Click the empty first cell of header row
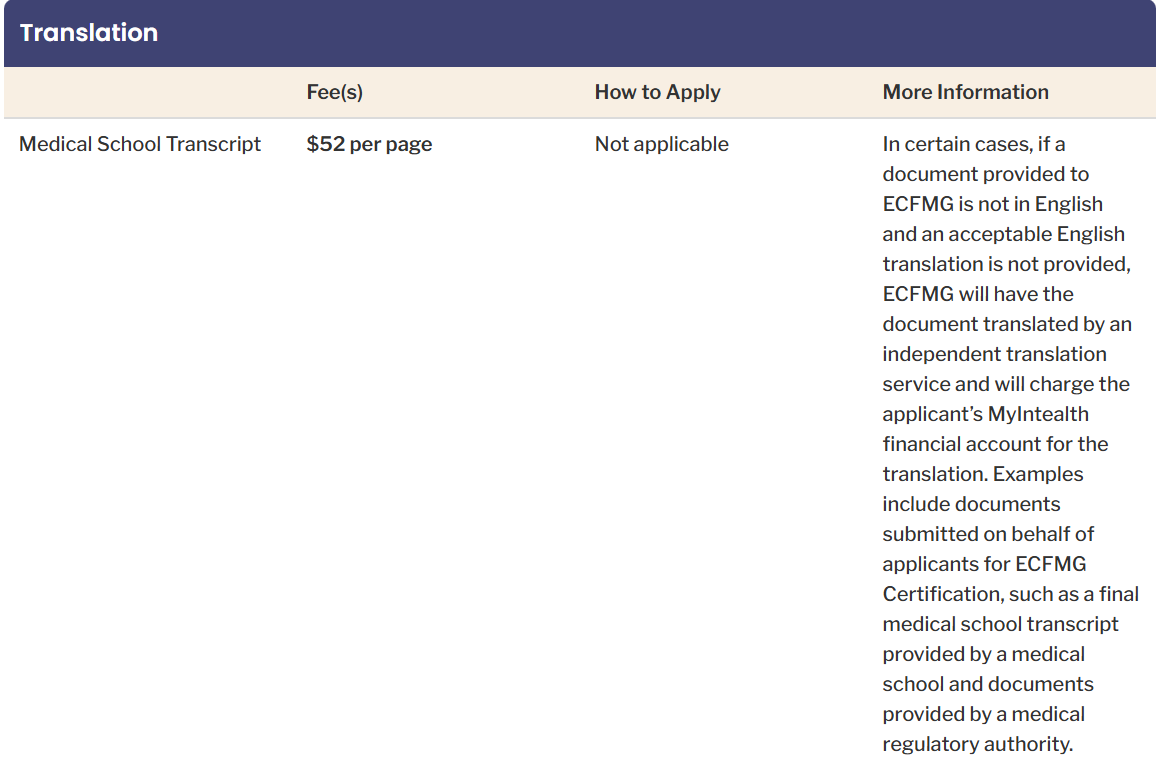Screen dimensions: 1161x781 (x=150, y=92)
